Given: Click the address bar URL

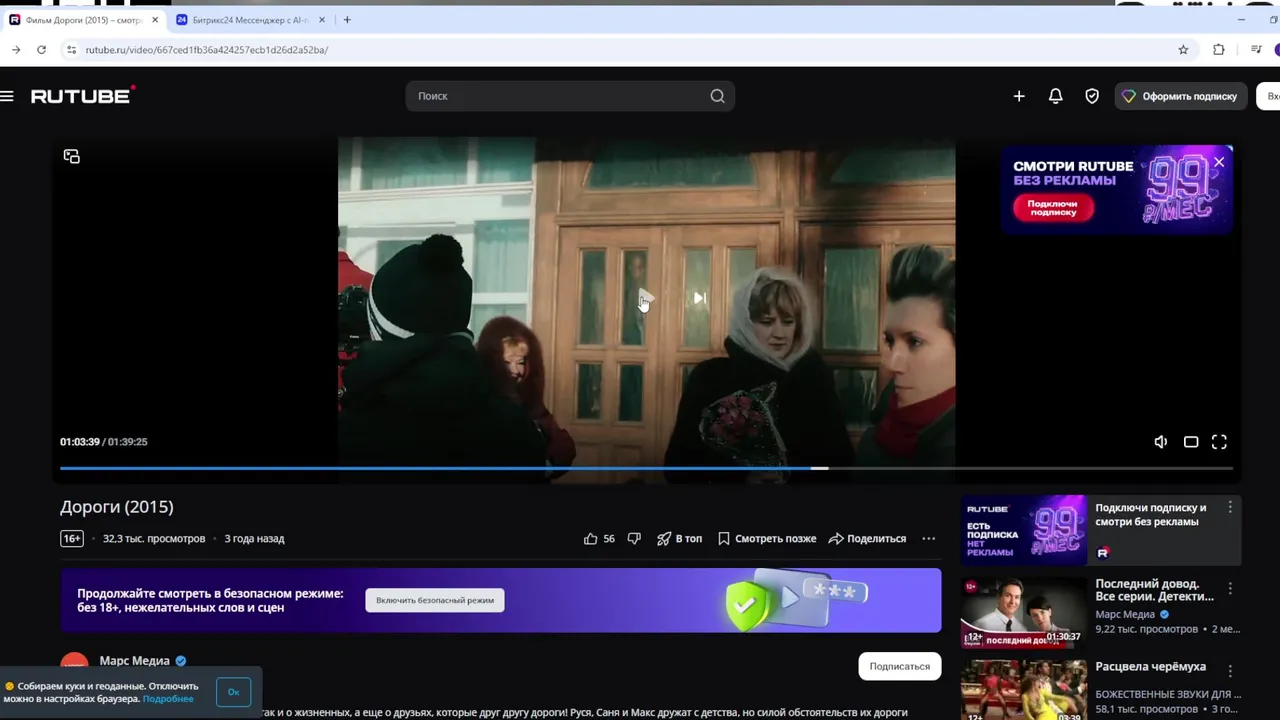Looking at the screenshot, I should [x=207, y=50].
